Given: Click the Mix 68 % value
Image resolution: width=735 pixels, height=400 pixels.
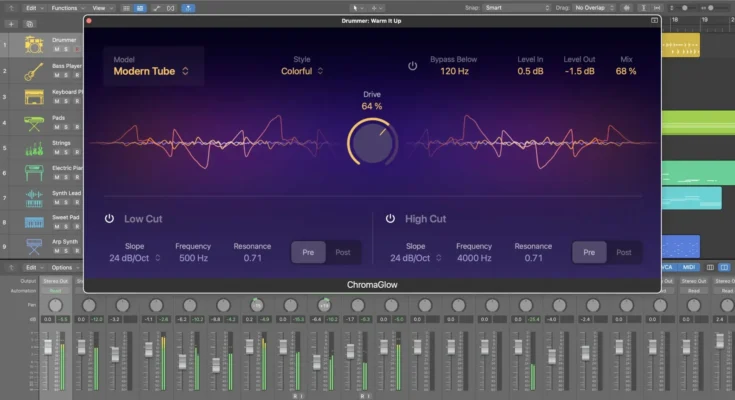Looking at the screenshot, I should (626, 71).
